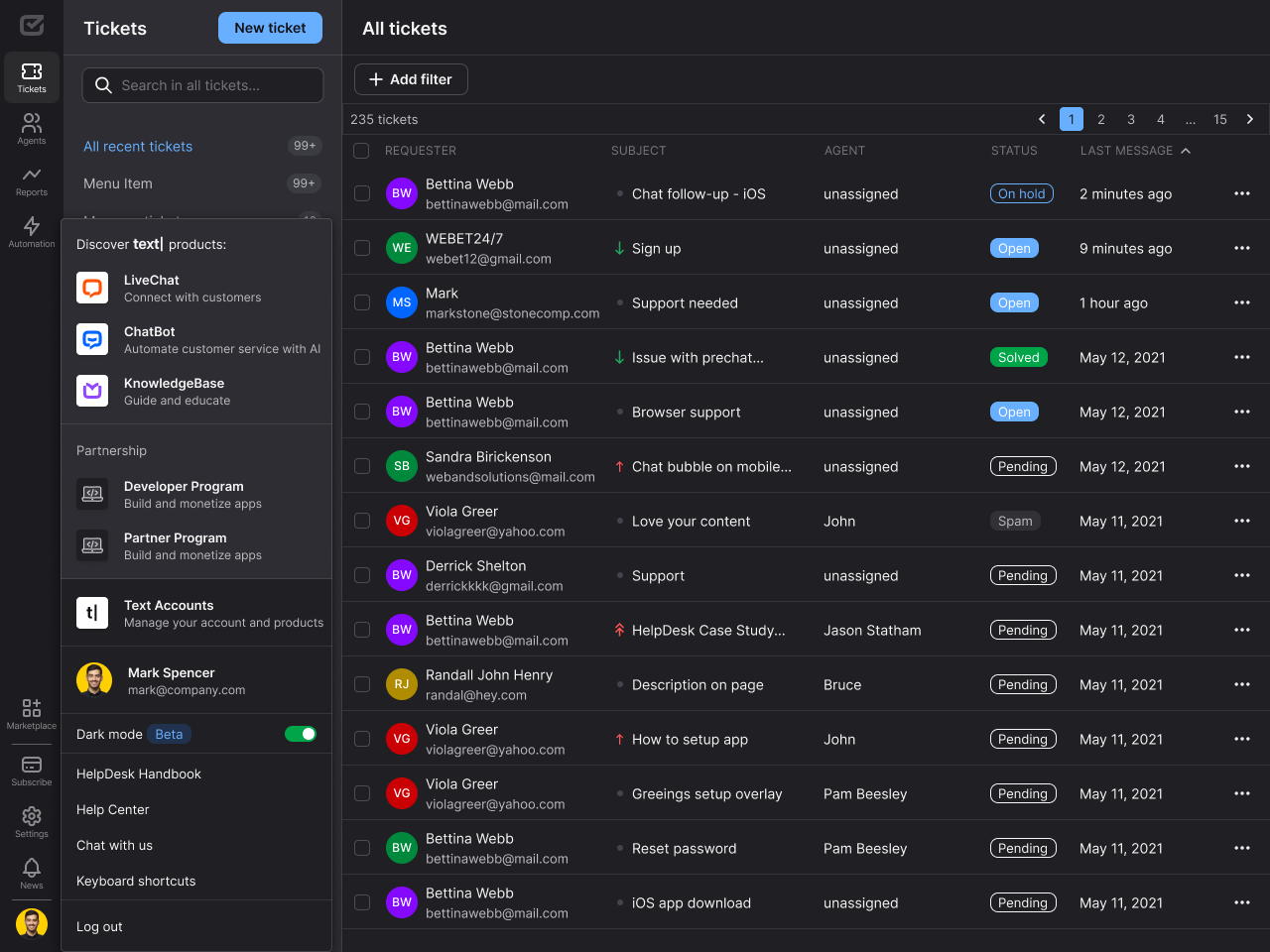Click the New ticket button

(x=270, y=28)
